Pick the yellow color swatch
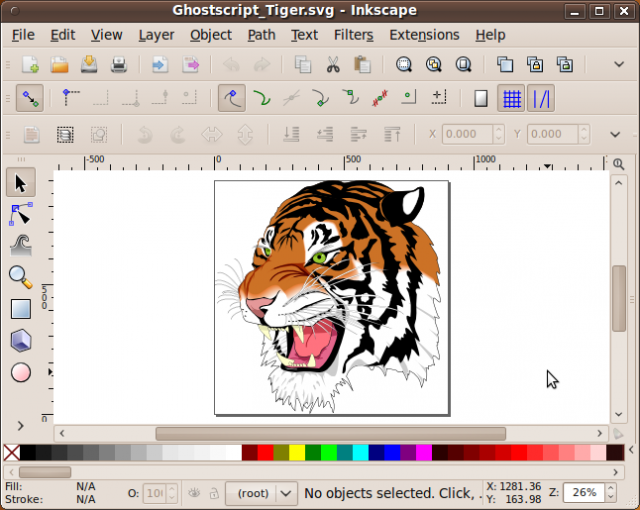The width and height of the screenshot is (640, 510). (x=297, y=453)
